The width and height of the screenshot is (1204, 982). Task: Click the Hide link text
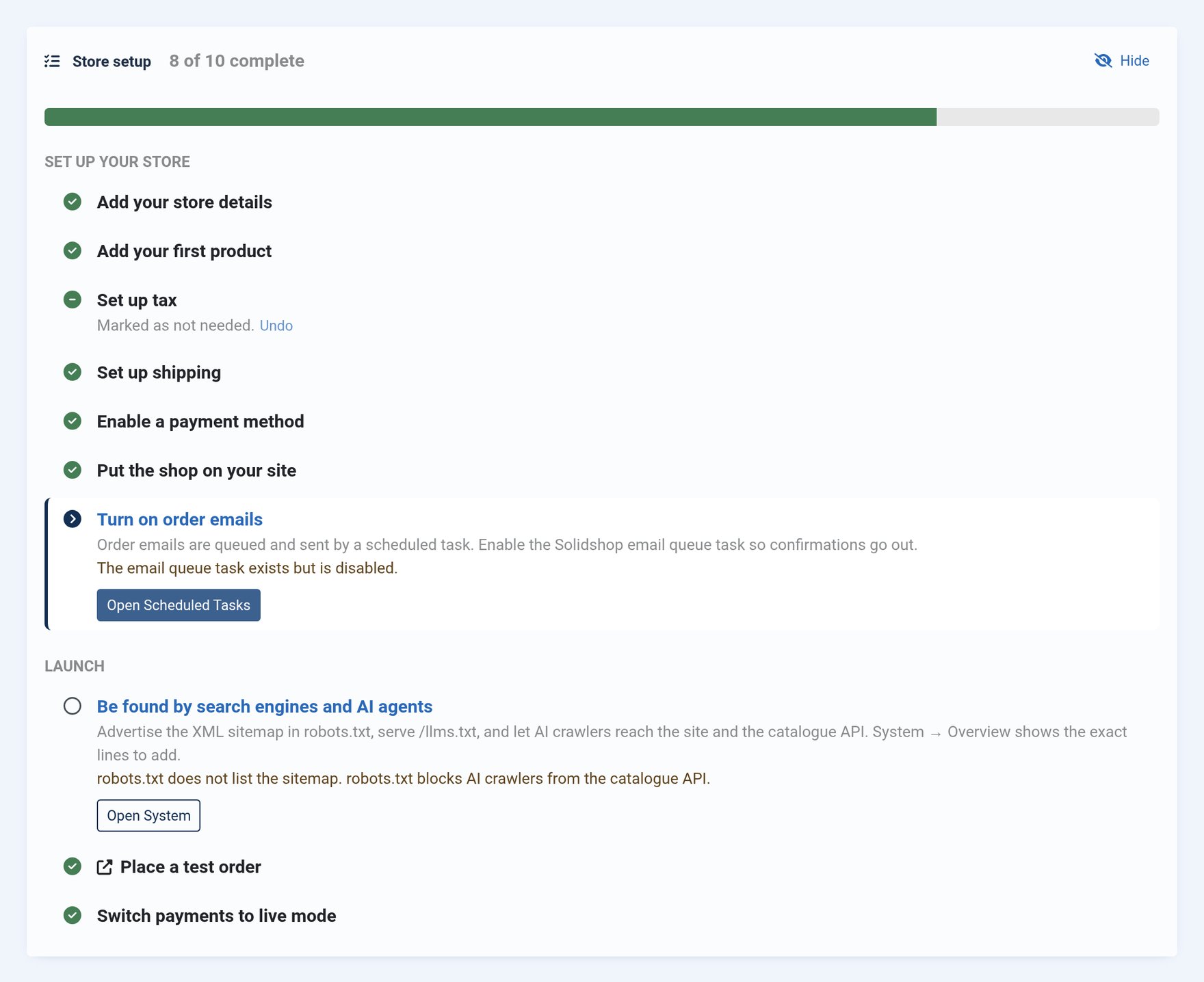pos(1134,61)
